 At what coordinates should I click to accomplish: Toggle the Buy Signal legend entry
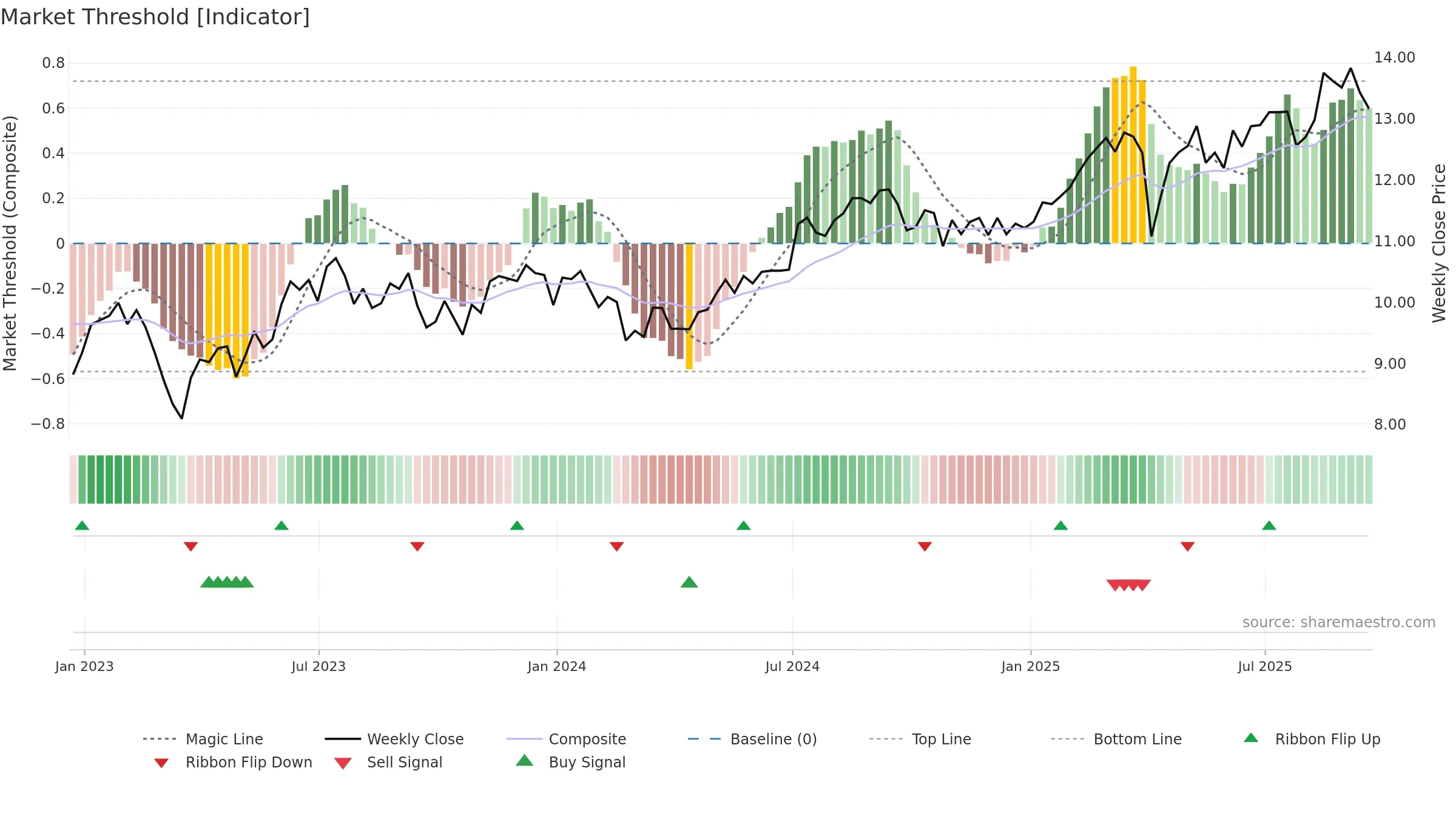pos(570,762)
